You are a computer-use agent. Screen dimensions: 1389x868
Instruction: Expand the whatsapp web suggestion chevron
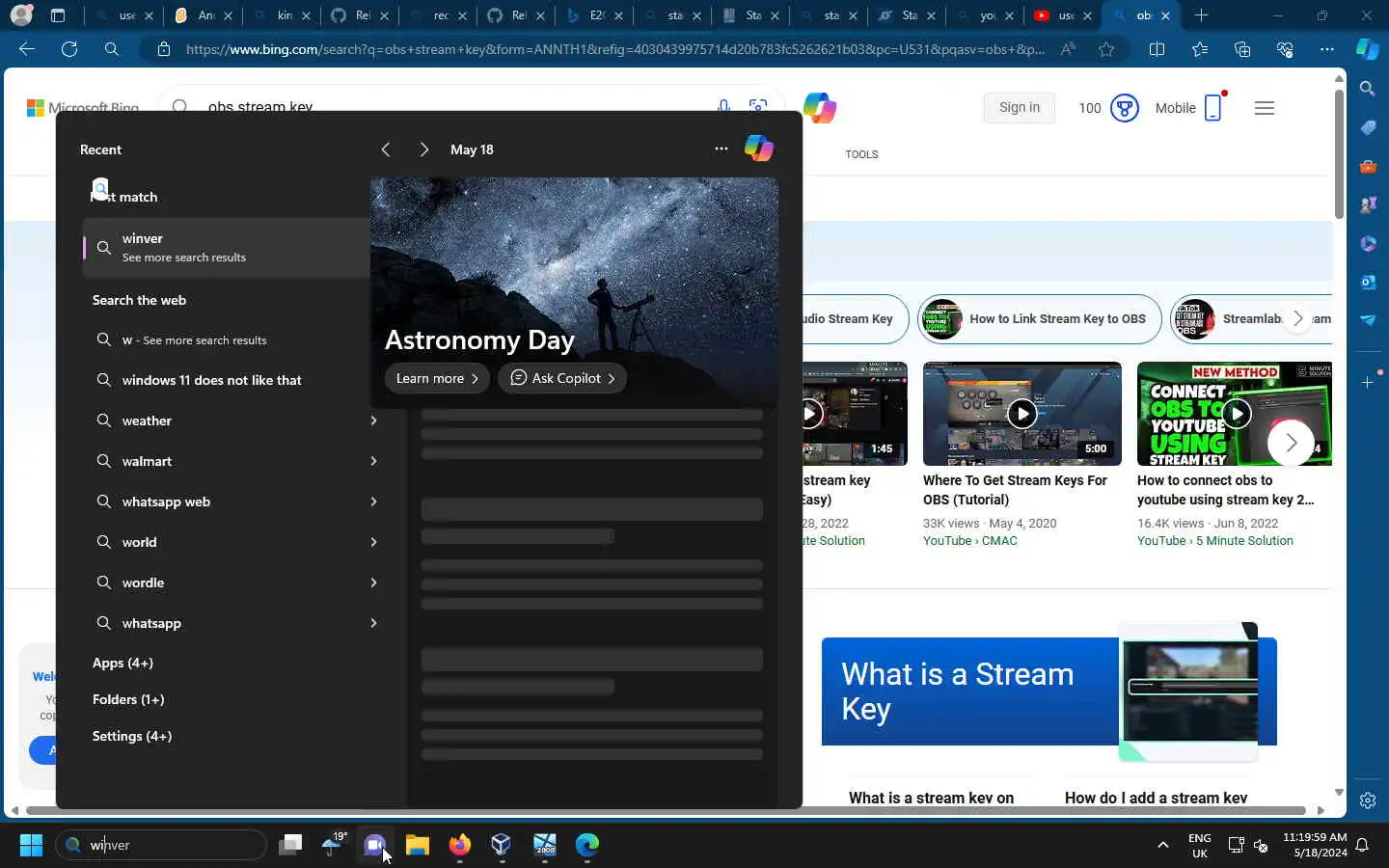click(x=373, y=502)
